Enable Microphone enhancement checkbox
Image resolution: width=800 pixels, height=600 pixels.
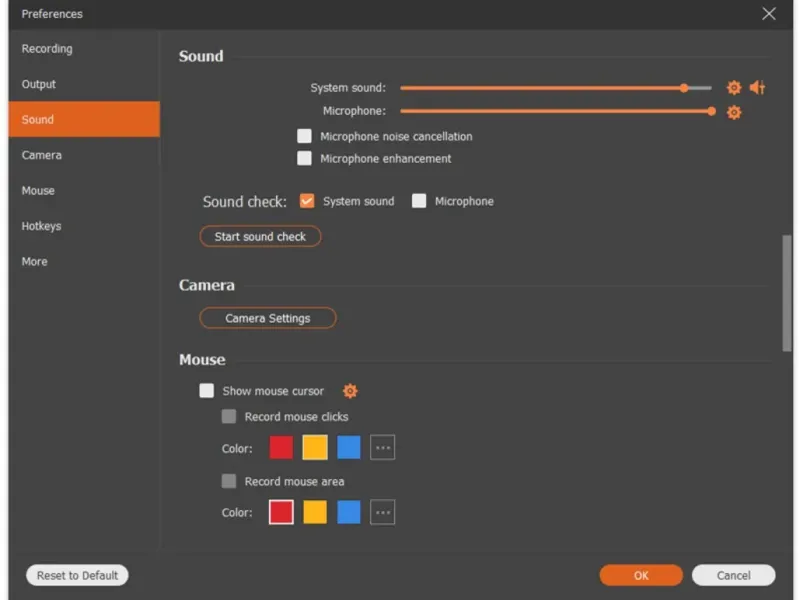coord(304,158)
